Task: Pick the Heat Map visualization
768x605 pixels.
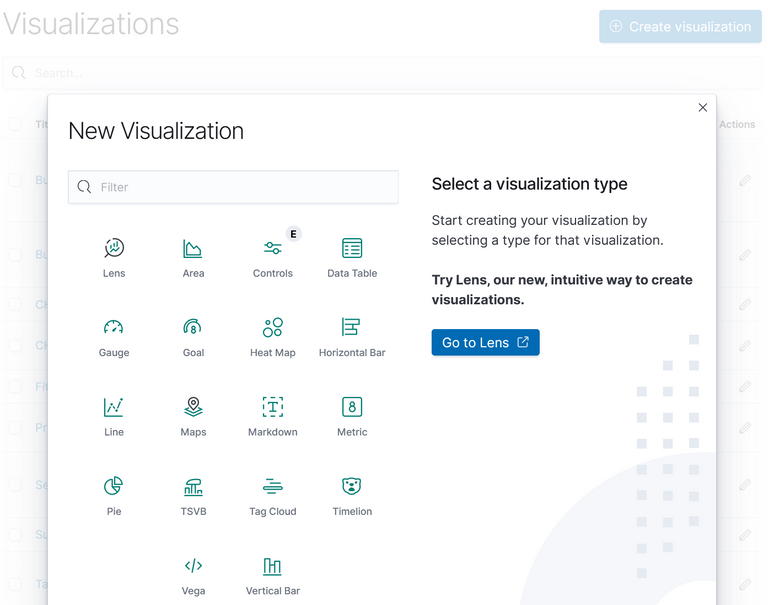Action: pyautogui.click(x=273, y=337)
